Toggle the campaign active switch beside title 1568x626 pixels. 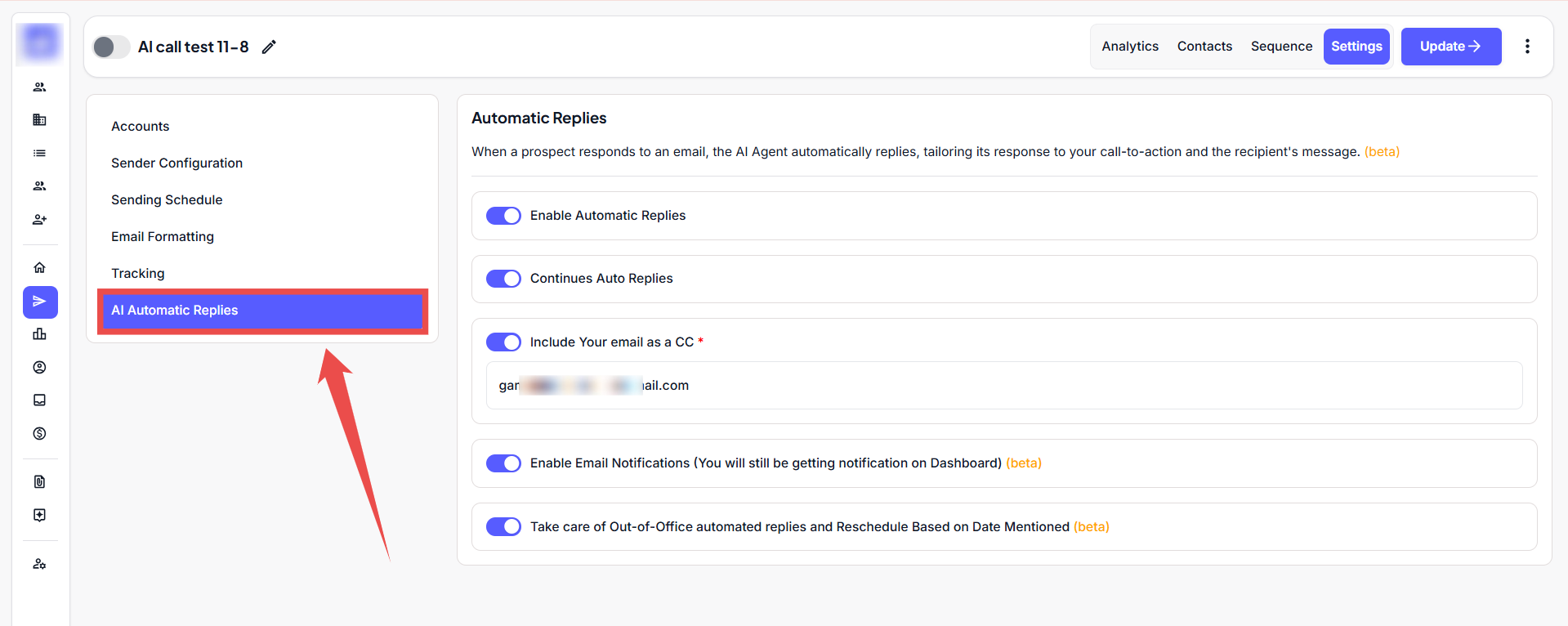tap(111, 47)
